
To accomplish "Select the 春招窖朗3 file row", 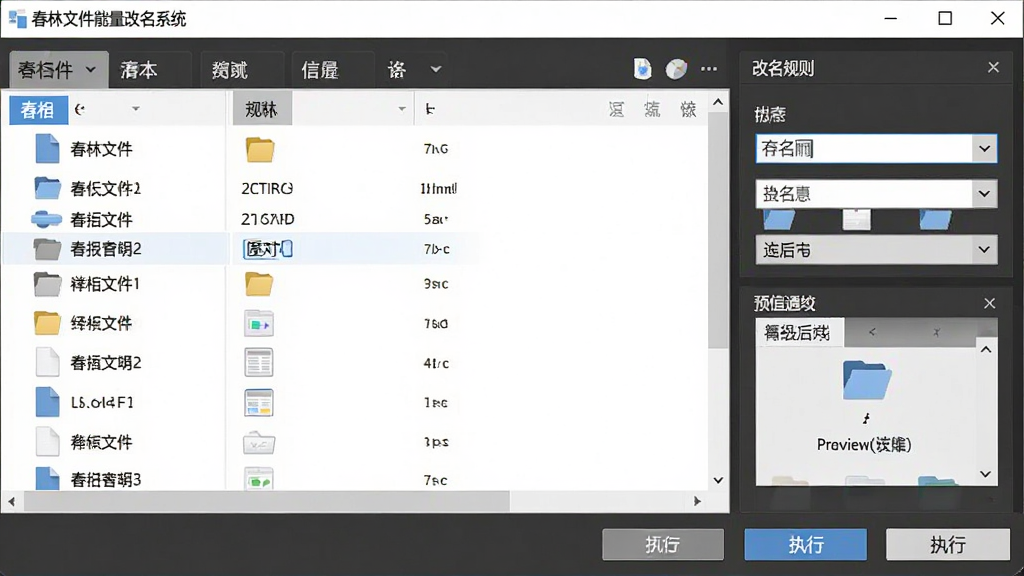I will coord(106,479).
